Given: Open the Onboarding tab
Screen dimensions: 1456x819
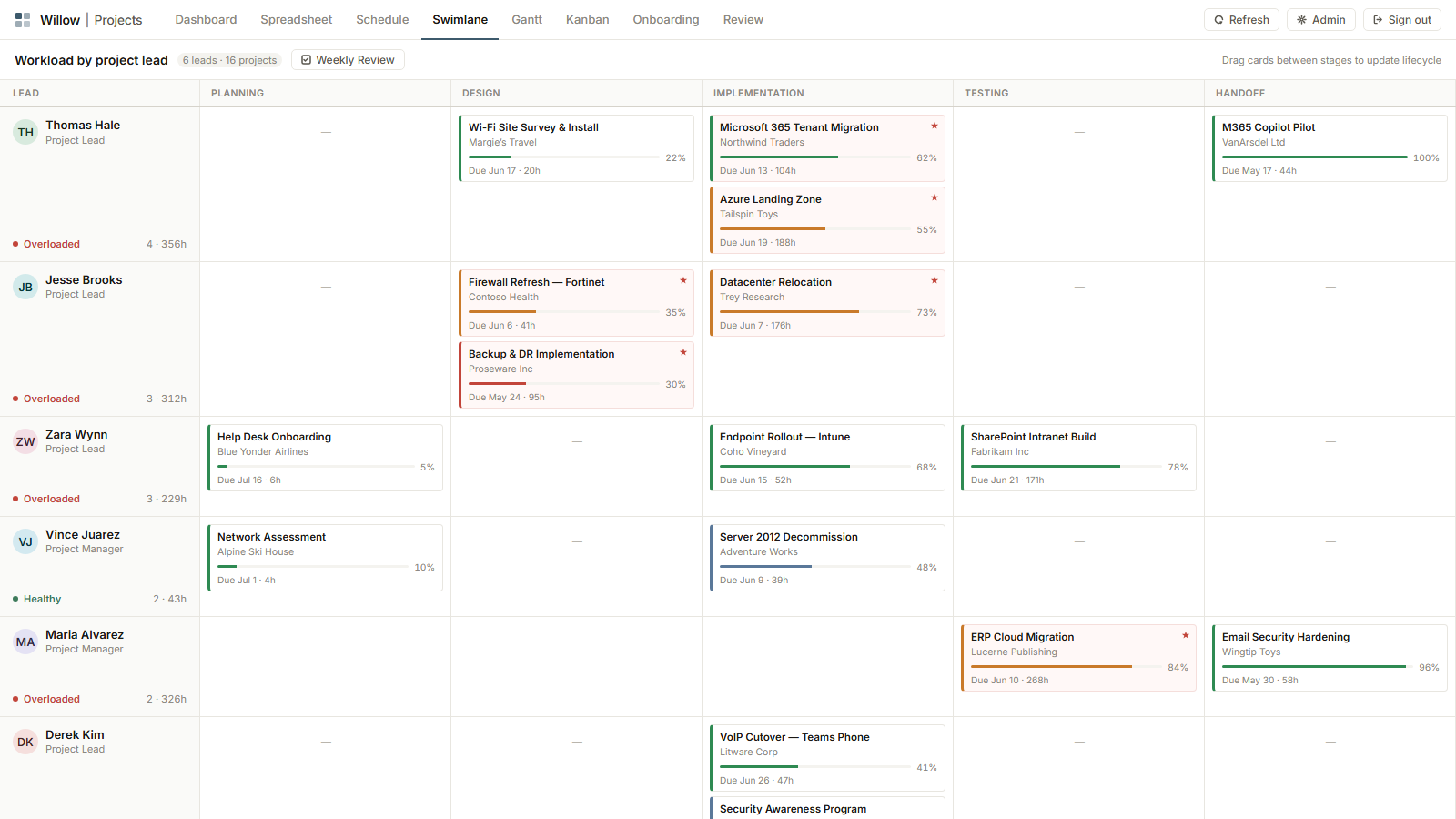Looking at the screenshot, I should pos(666,20).
